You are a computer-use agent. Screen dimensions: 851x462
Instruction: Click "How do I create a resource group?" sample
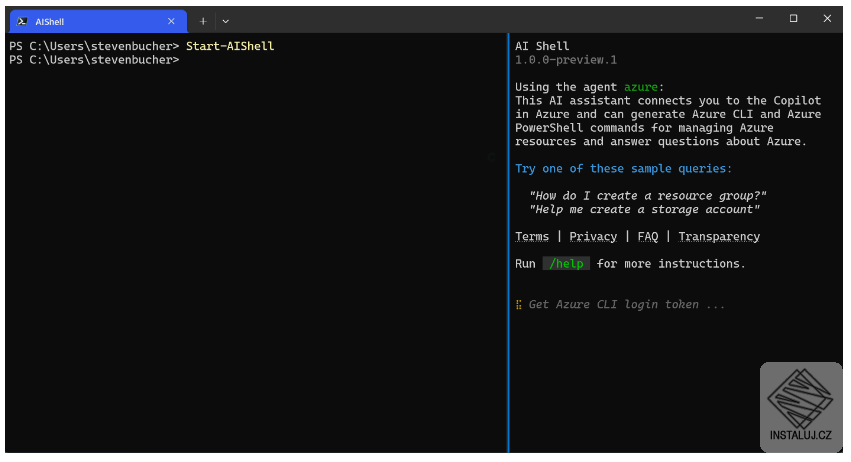647,196
